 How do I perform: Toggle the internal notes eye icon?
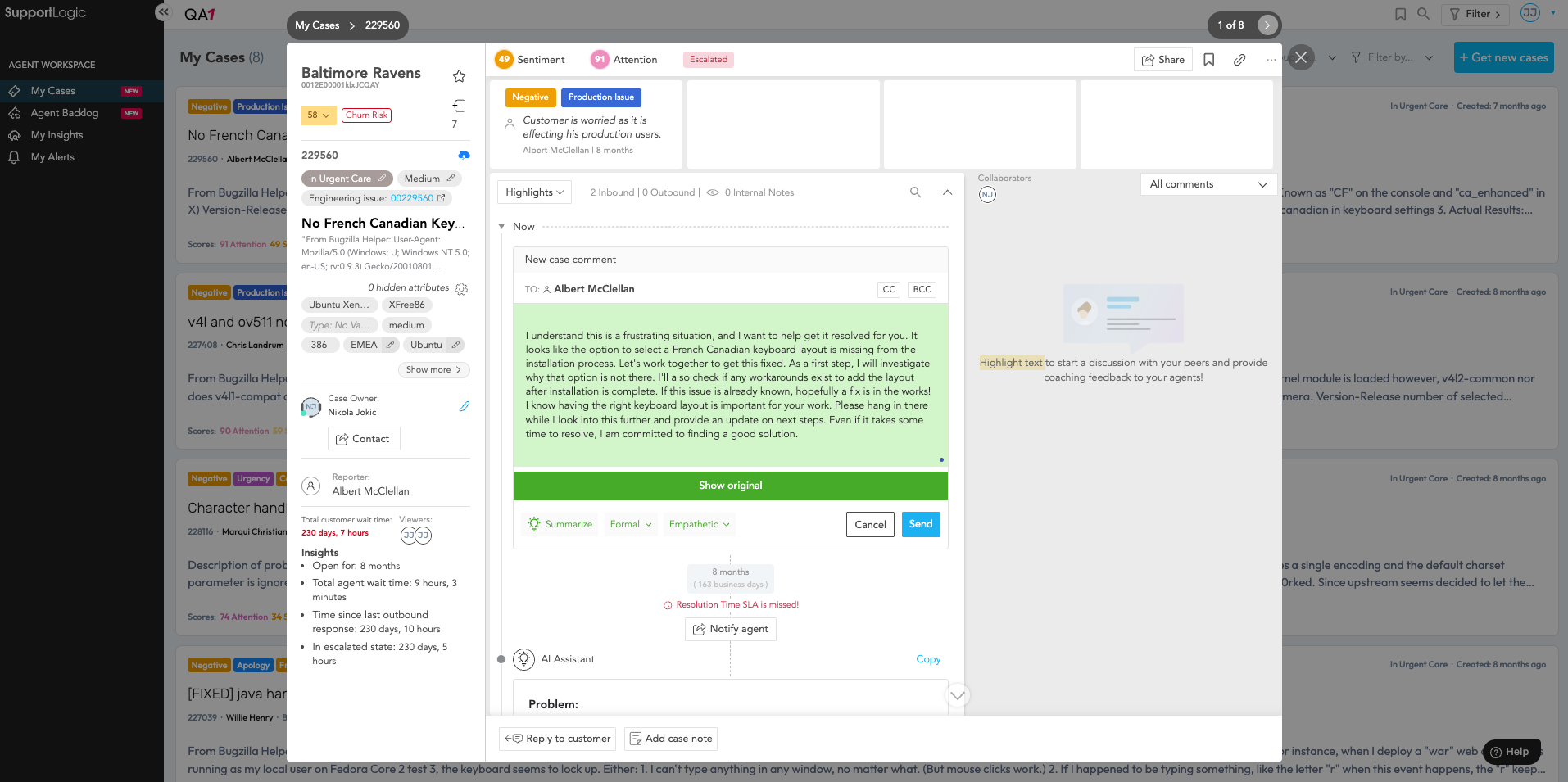713,192
